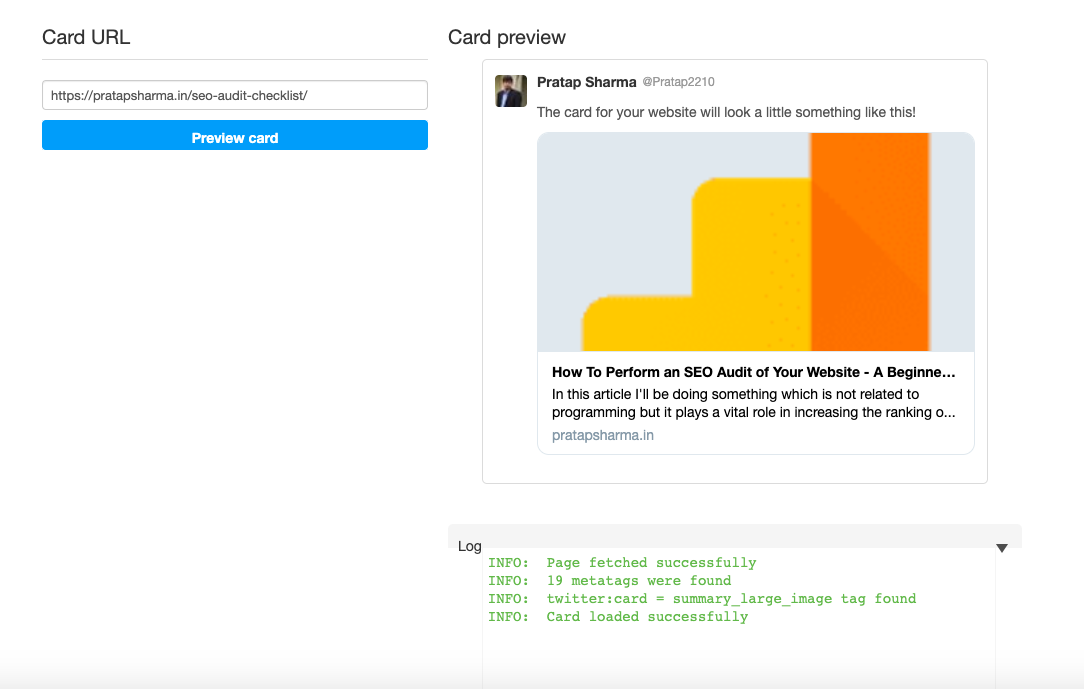Open the SEO Audit card title
The height and width of the screenshot is (689, 1084).
[x=753, y=372]
